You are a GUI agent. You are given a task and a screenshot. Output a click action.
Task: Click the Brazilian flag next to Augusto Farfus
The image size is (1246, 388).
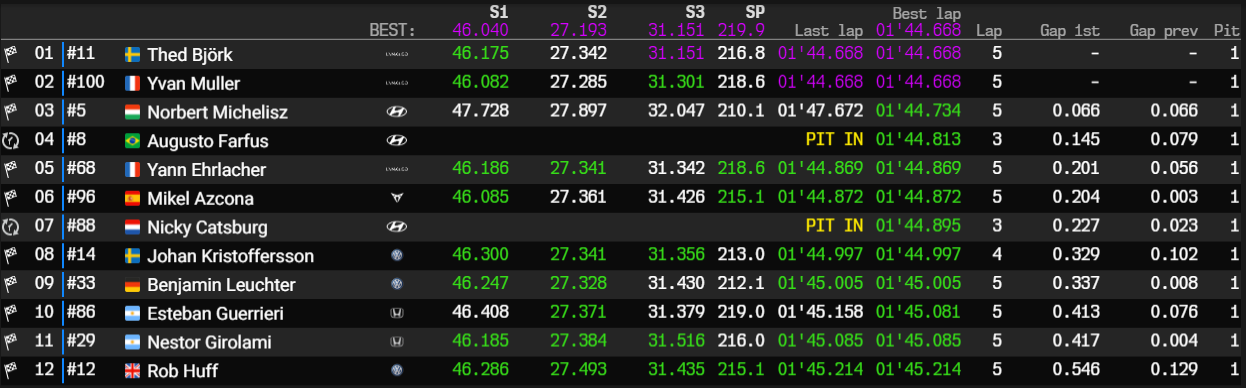point(133,141)
